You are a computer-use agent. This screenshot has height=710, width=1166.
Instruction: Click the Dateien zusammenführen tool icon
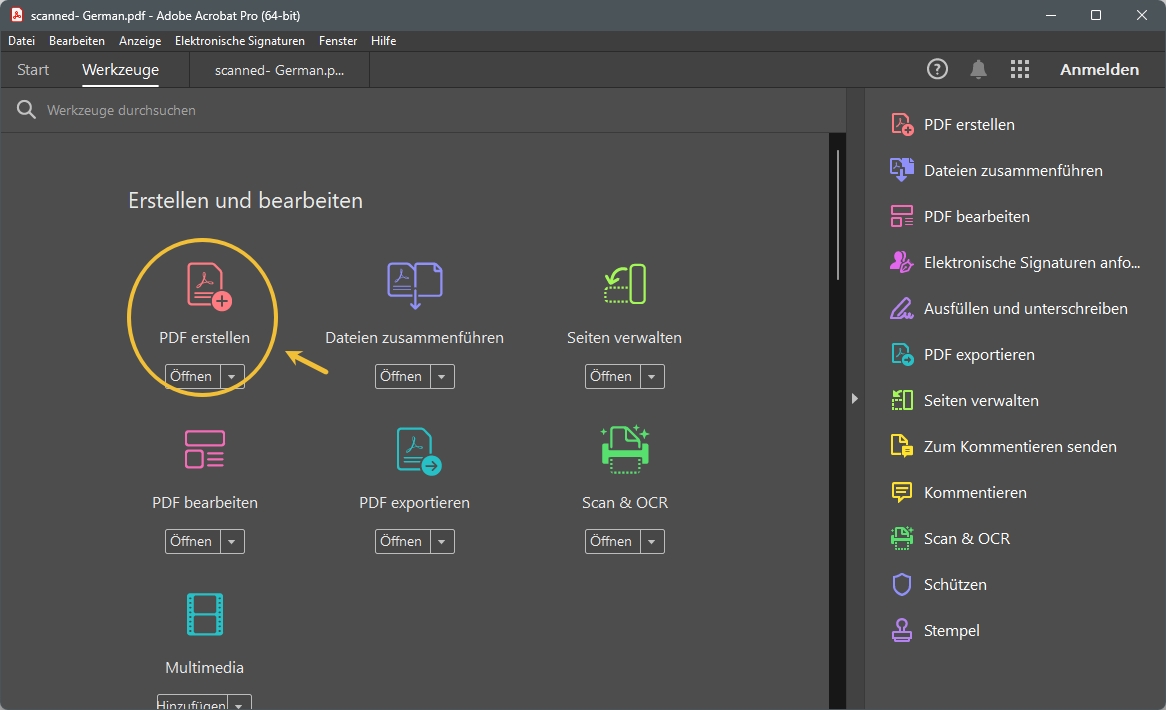click(x=414, y=285)
